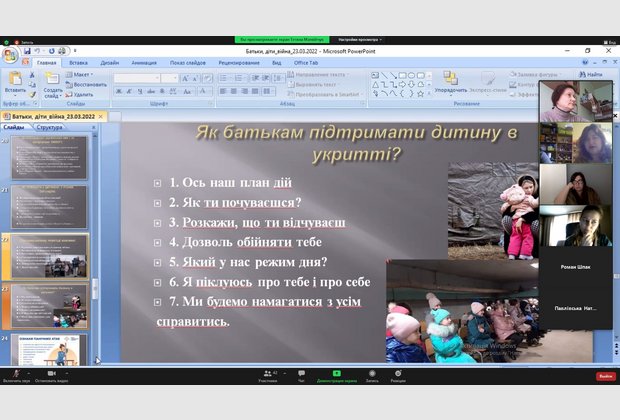Click the Zoom record icon
Image resolution: width=620 pixels, height=420 pixels.
[372, 373]
